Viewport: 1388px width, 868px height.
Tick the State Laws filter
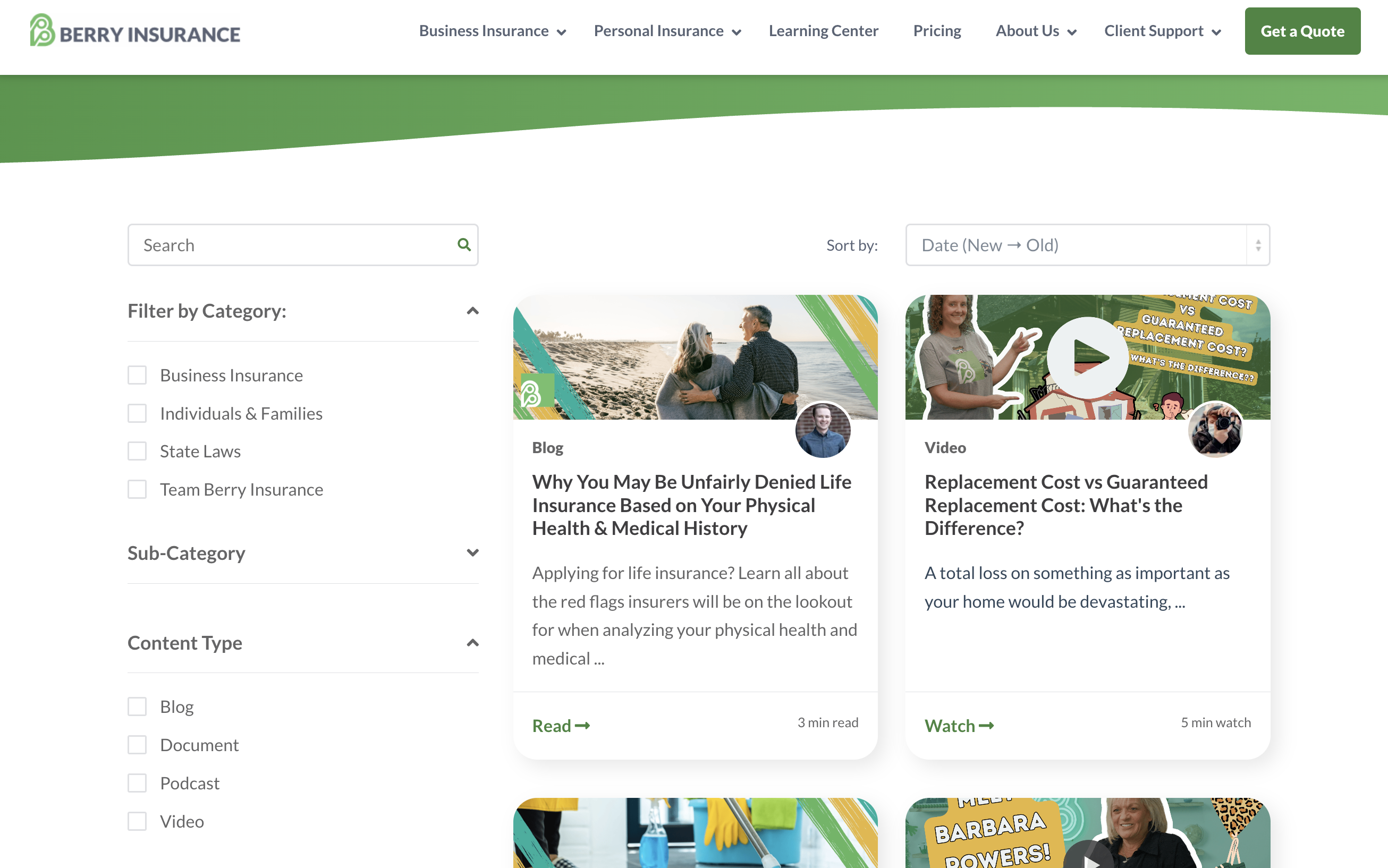tap(137, 451)
